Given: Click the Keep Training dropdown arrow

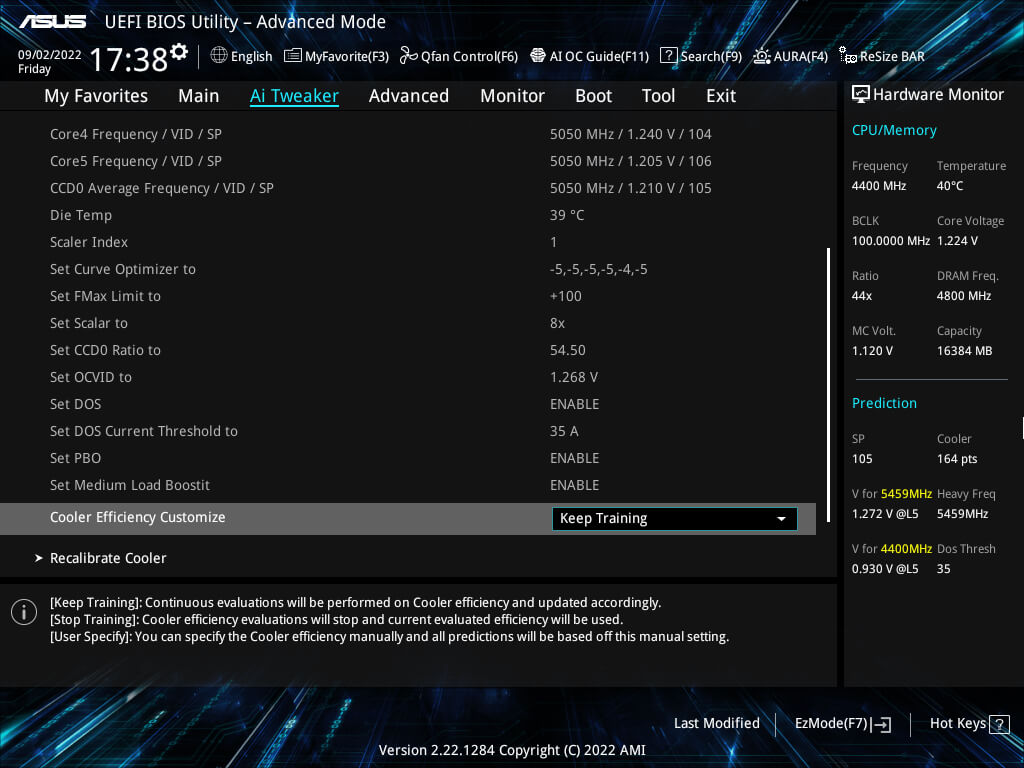Looking at the screenshot, I should point(781,519).
